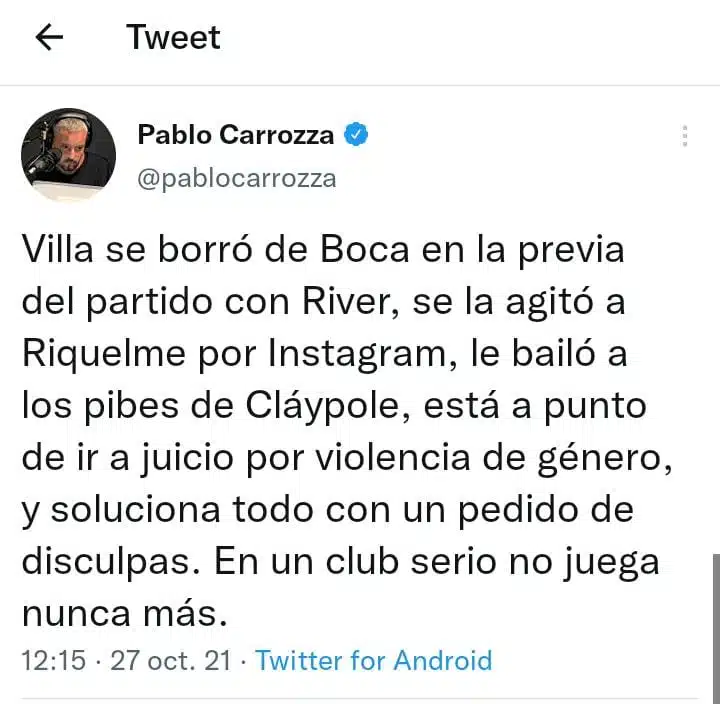Screen dimensions: 720x704
Task: Click the word Instagram in the tweet
Action: pyautogui.click(x=357, y=355)
